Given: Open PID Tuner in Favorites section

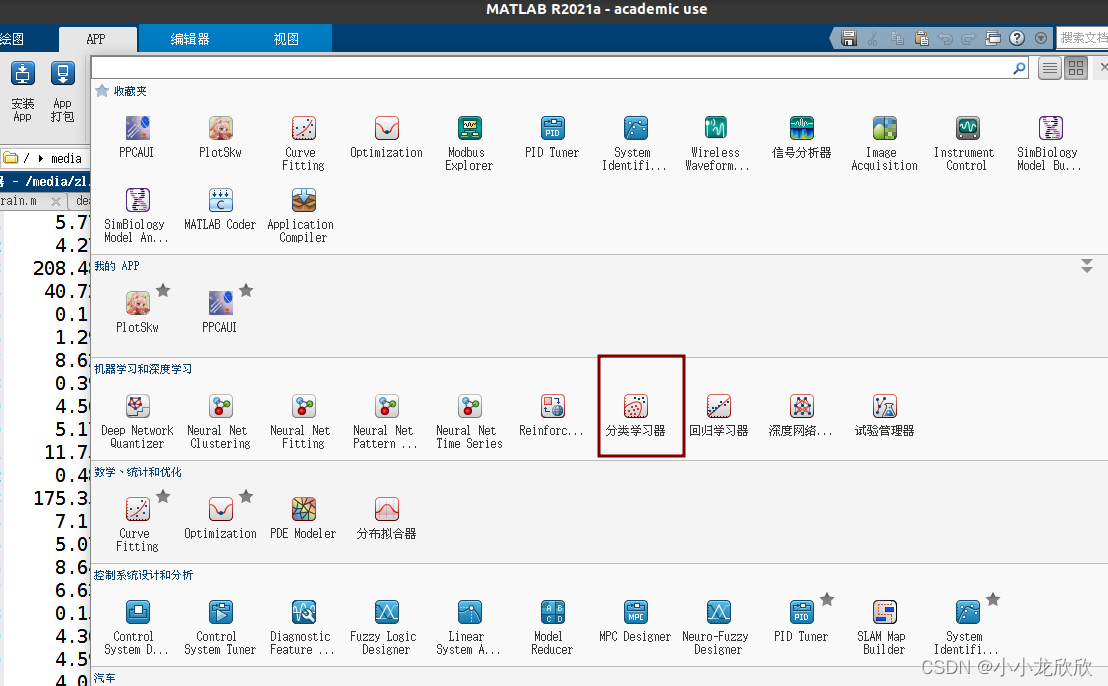Looking at the screenshot, I should click(x=552, y=137).
